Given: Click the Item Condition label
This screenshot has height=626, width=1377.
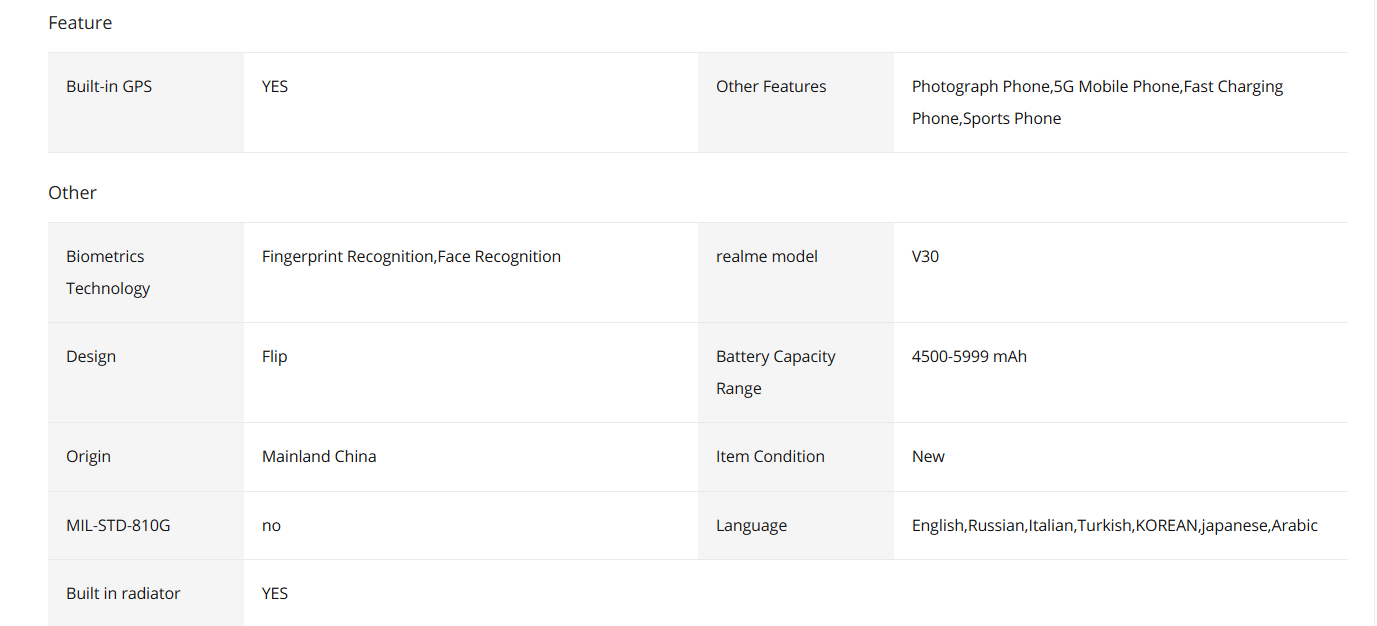Looking at the screenshot, I should click(x=770, y=456).
